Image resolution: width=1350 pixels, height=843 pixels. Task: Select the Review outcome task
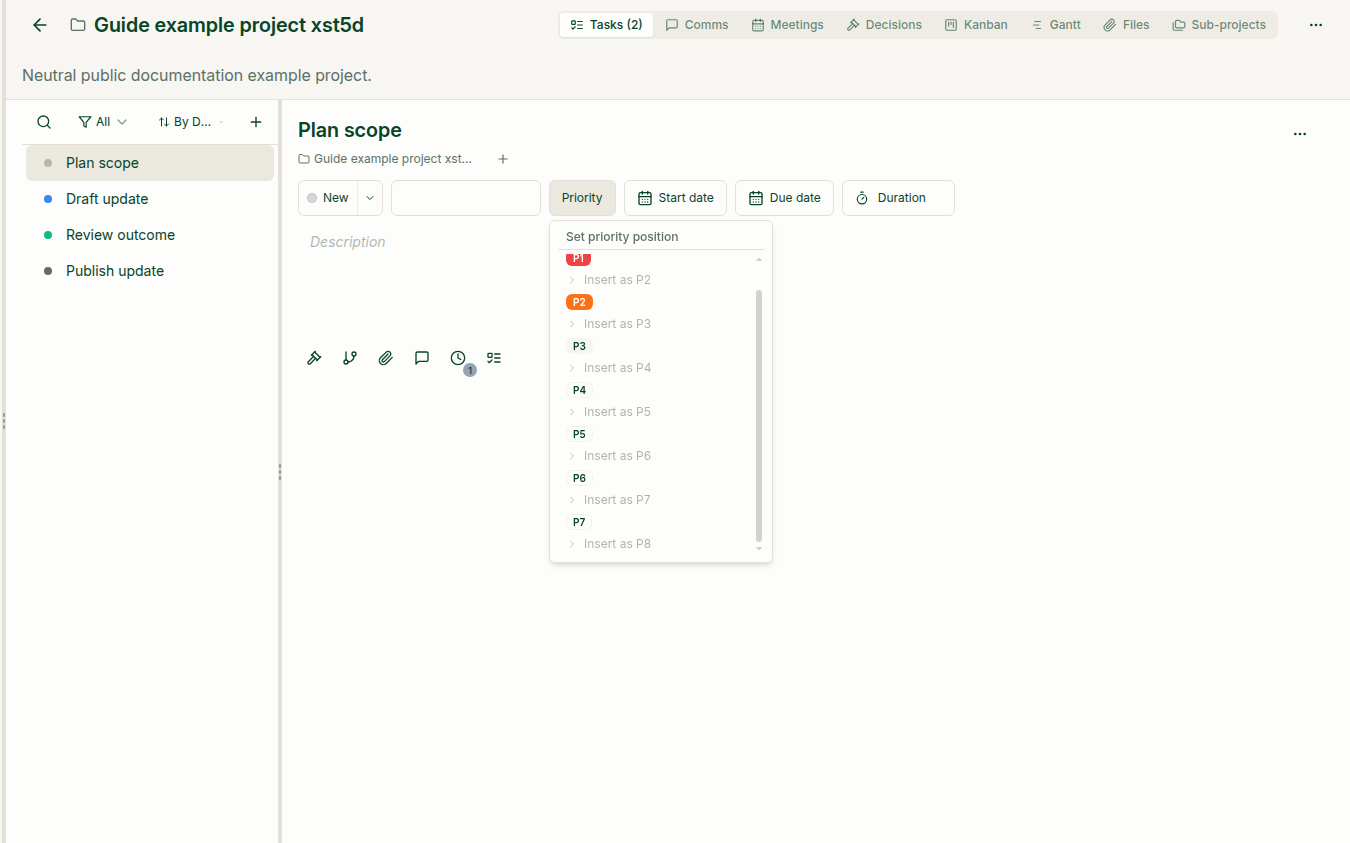pyautogui.click(x=150, y=235)
